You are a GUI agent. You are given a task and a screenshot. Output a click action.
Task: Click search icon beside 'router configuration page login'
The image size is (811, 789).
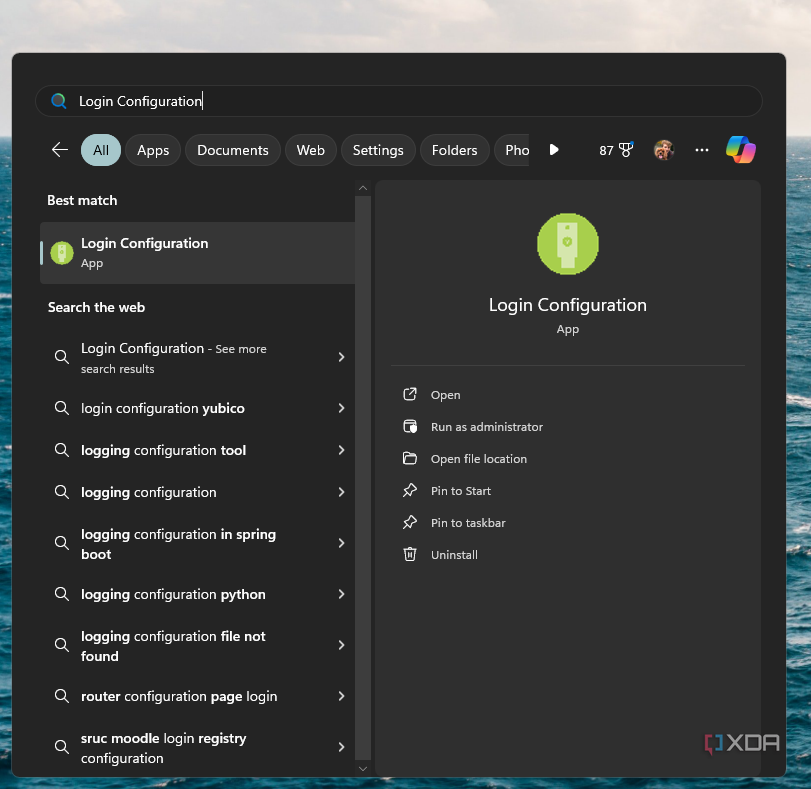[62, 696]
